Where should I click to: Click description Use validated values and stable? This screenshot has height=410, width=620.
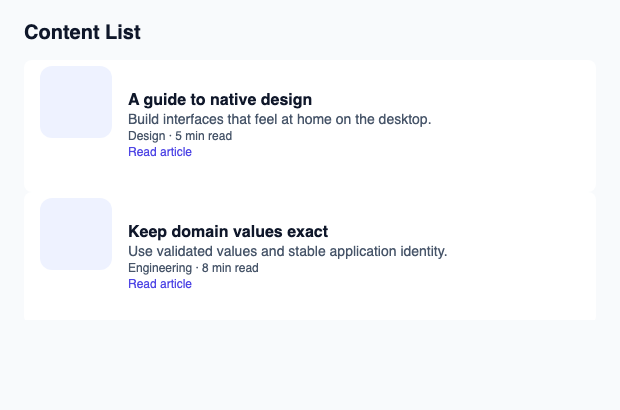click(x=287, y=251)
